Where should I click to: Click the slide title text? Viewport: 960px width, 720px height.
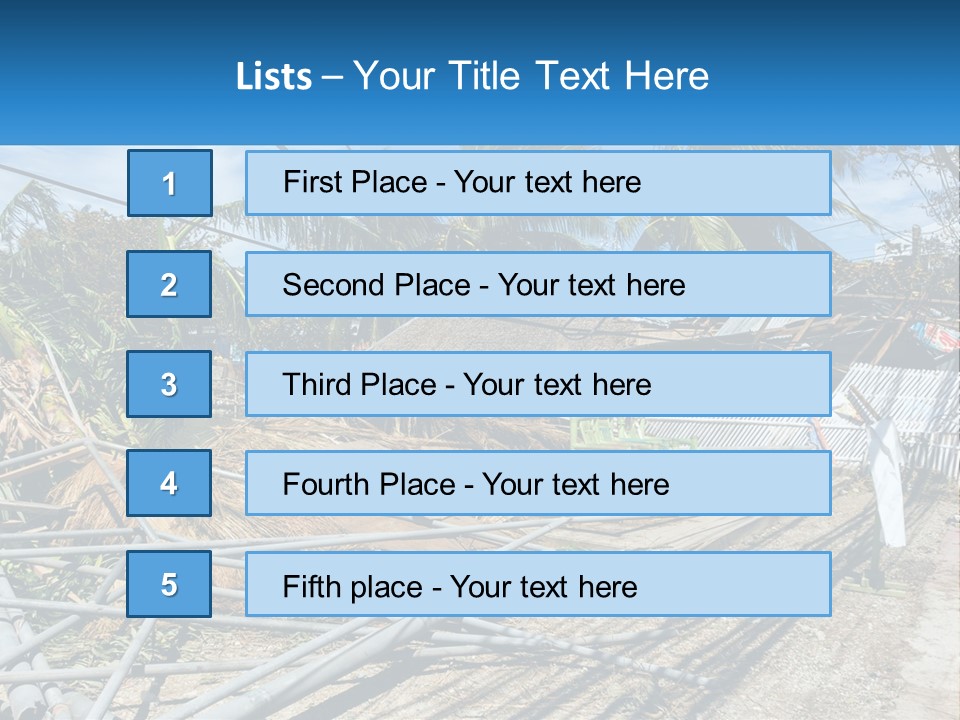[x=472, y=76]
